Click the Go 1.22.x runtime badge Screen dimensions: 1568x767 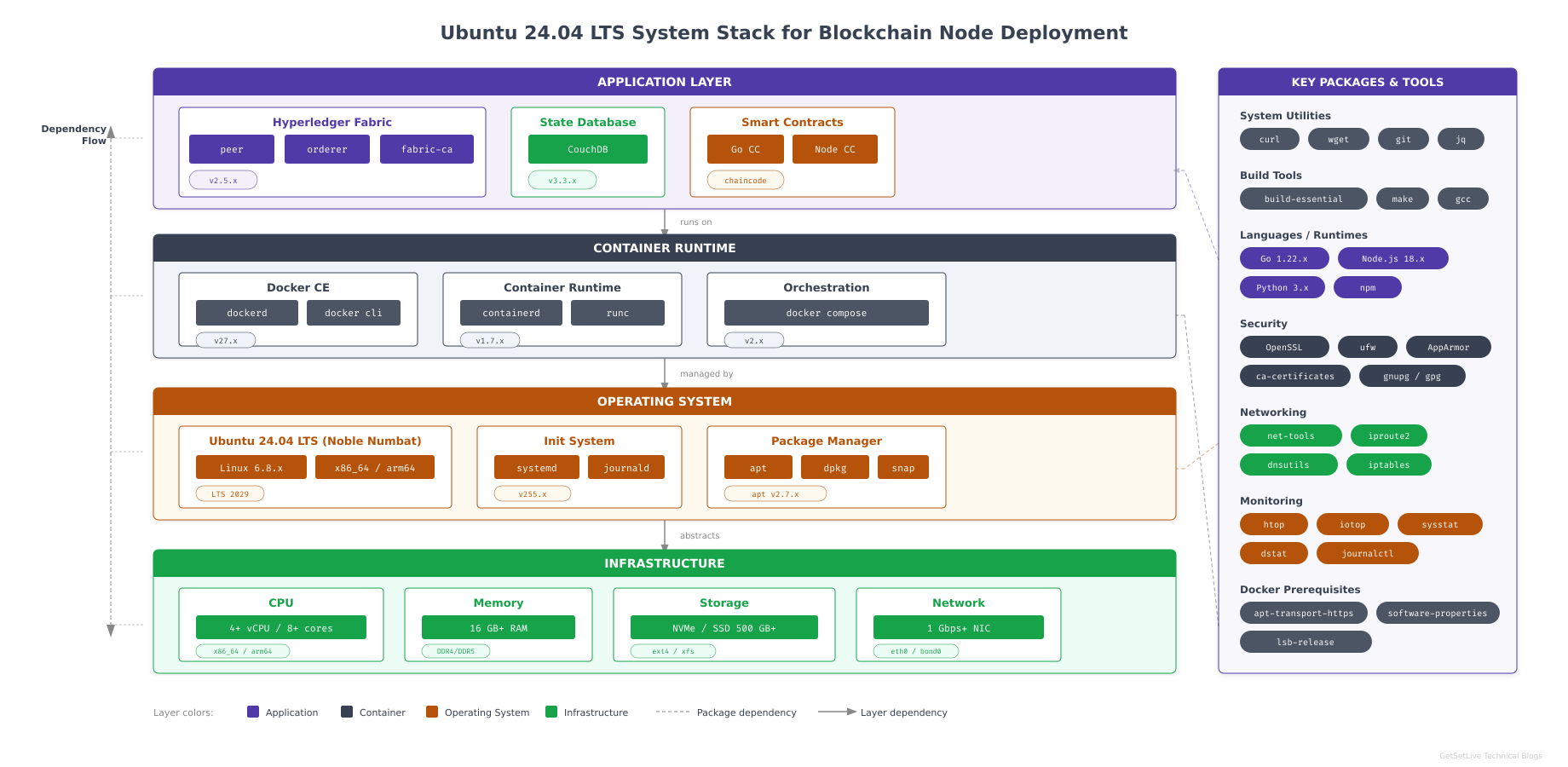(1284, 257)
